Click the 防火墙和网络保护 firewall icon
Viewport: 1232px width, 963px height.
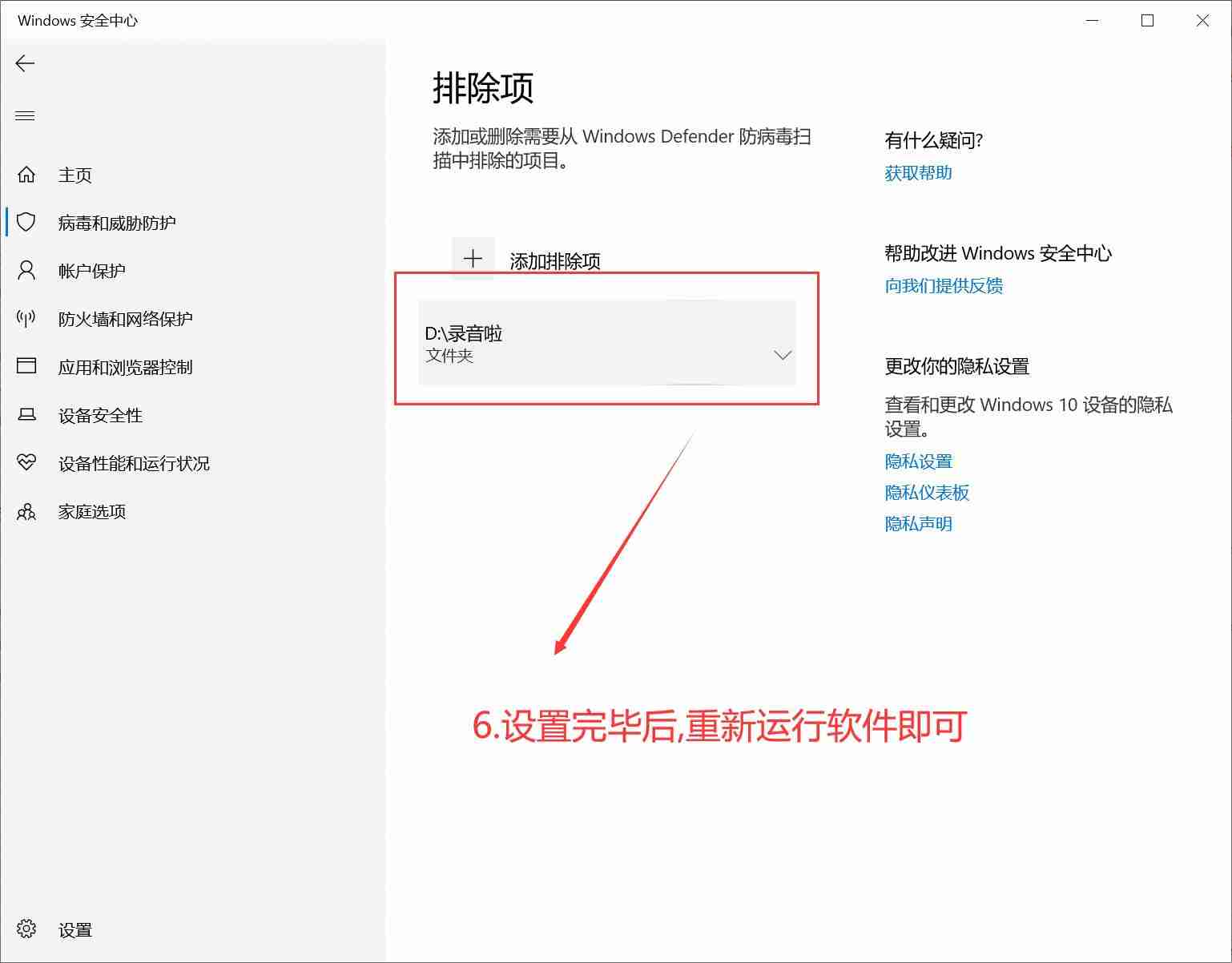(26, 319)
